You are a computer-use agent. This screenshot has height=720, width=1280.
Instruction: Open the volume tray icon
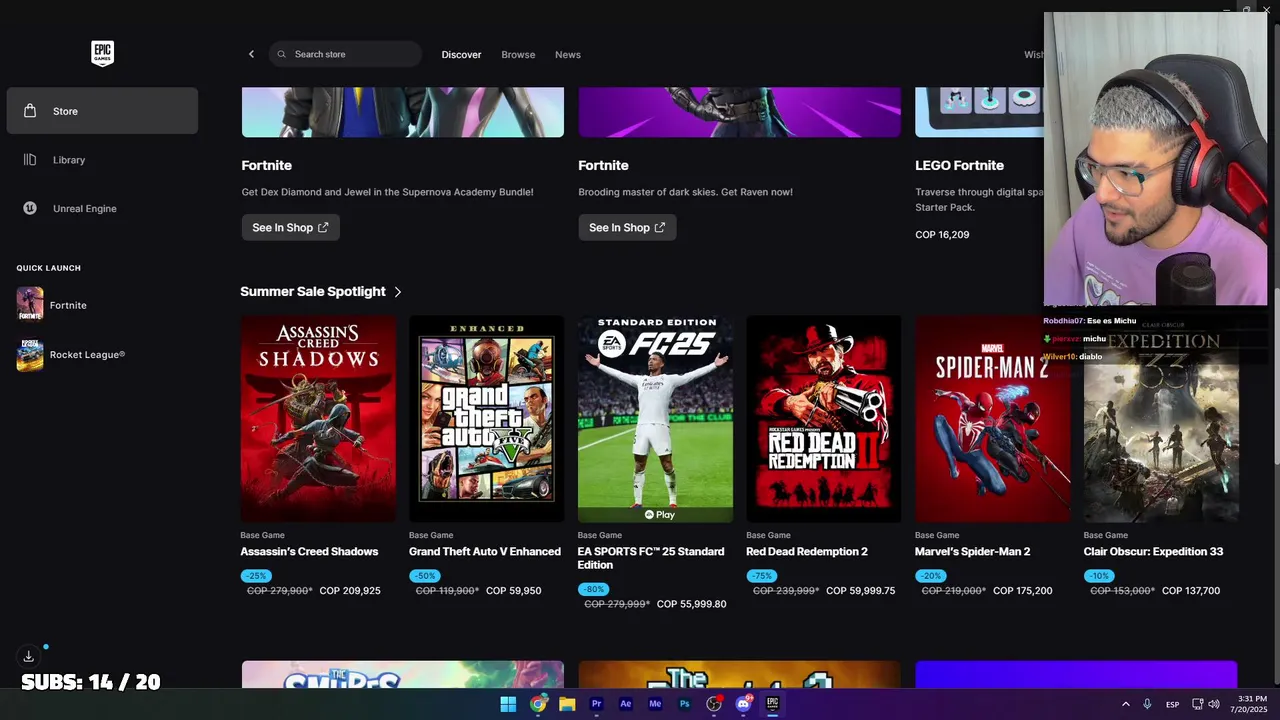(x=1214, y=704)
